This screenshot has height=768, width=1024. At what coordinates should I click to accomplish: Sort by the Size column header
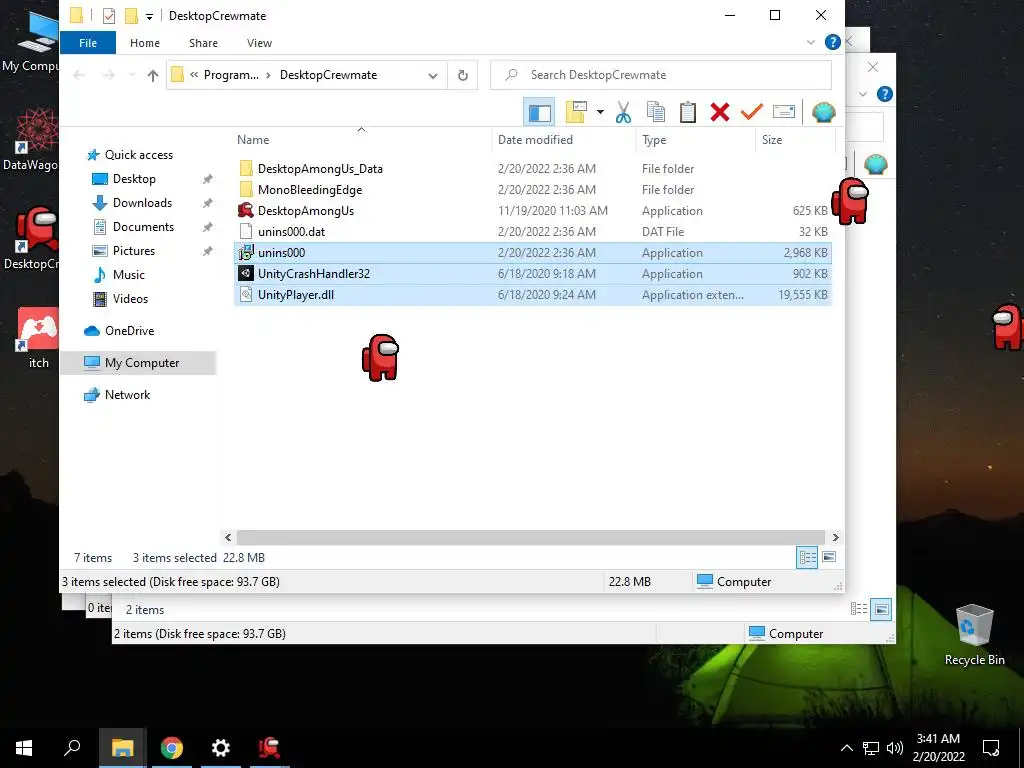795,140
